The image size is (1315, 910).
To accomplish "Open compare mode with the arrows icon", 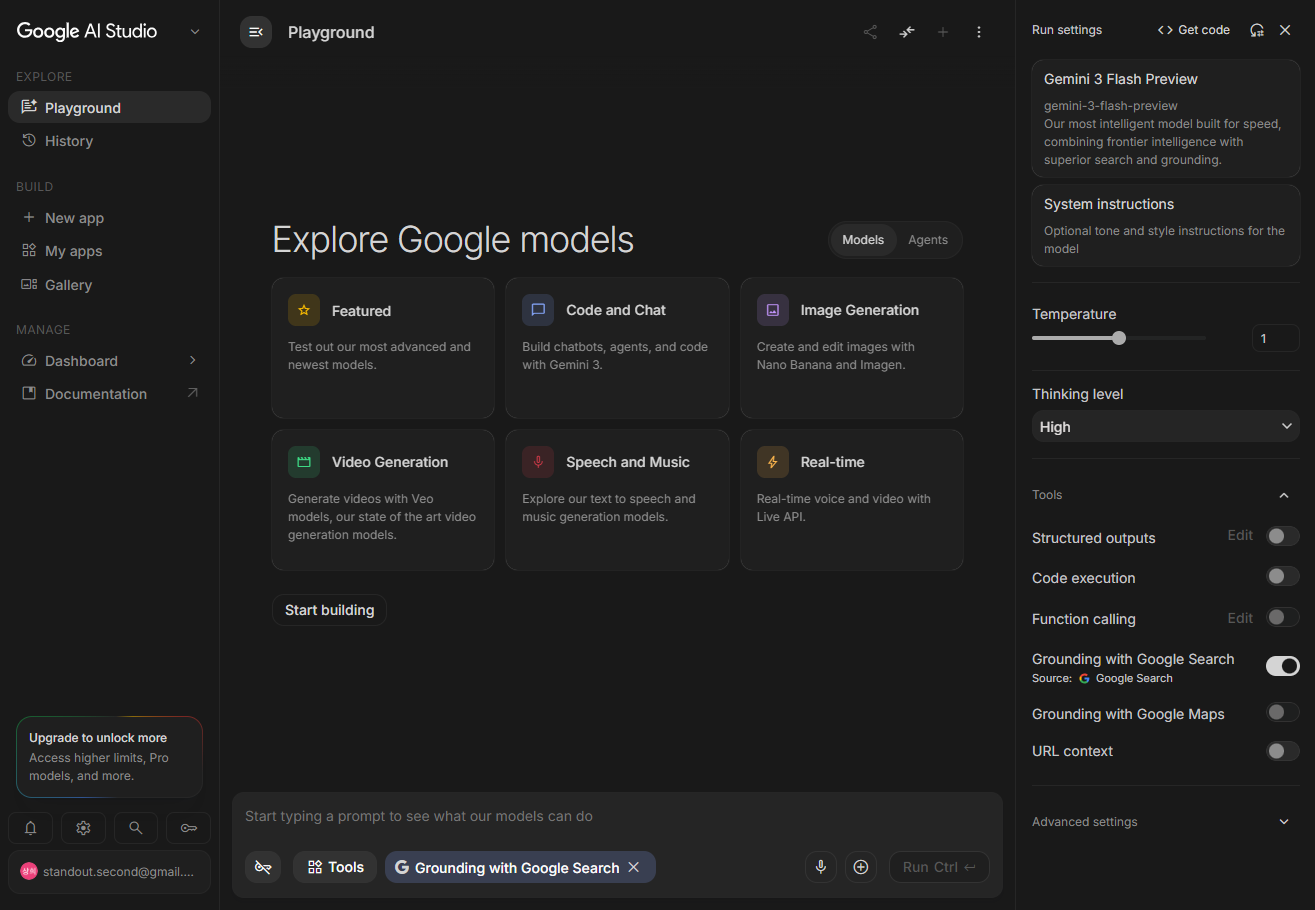I will point(907,32).
